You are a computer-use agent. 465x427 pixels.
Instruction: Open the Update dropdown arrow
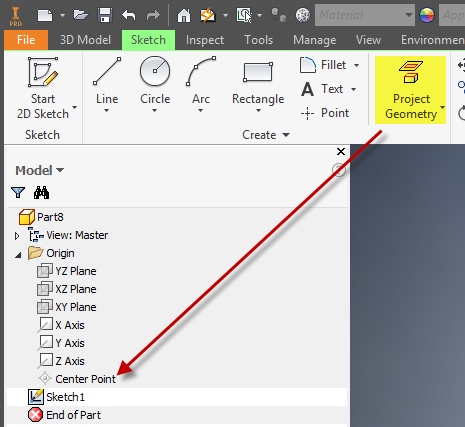tap(225, 15)
